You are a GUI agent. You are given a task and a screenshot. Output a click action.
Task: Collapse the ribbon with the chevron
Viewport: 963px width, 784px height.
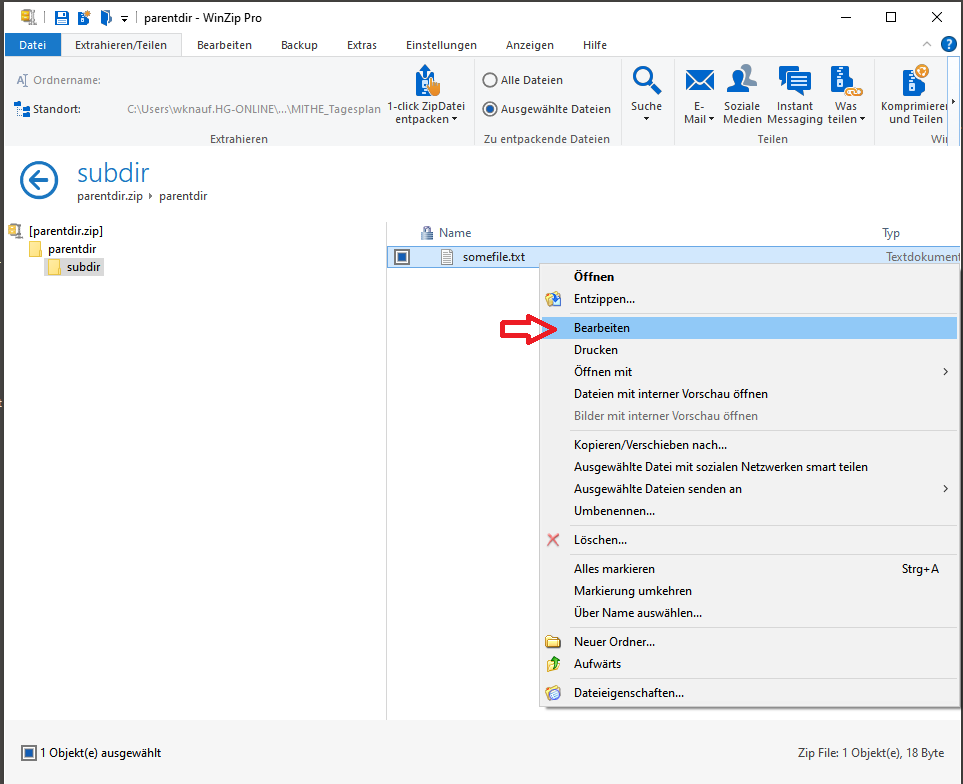[927, 44]
